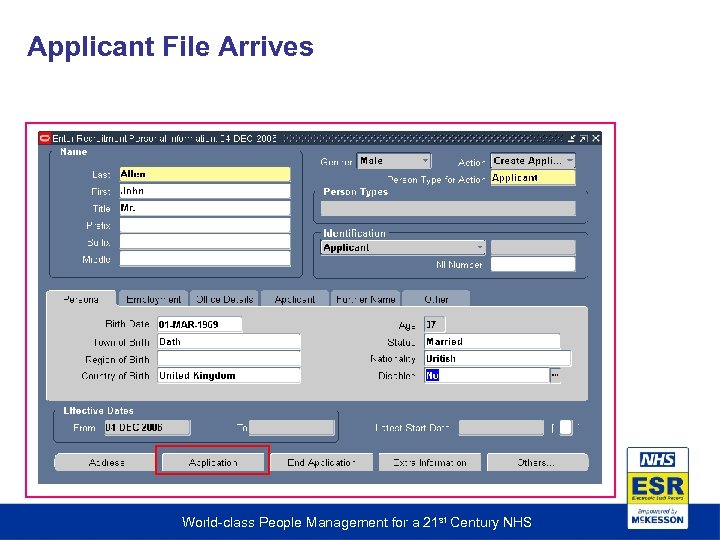720x540 pixels.
Task: Click the Latest Start Date field
Action: pos(501,428)
